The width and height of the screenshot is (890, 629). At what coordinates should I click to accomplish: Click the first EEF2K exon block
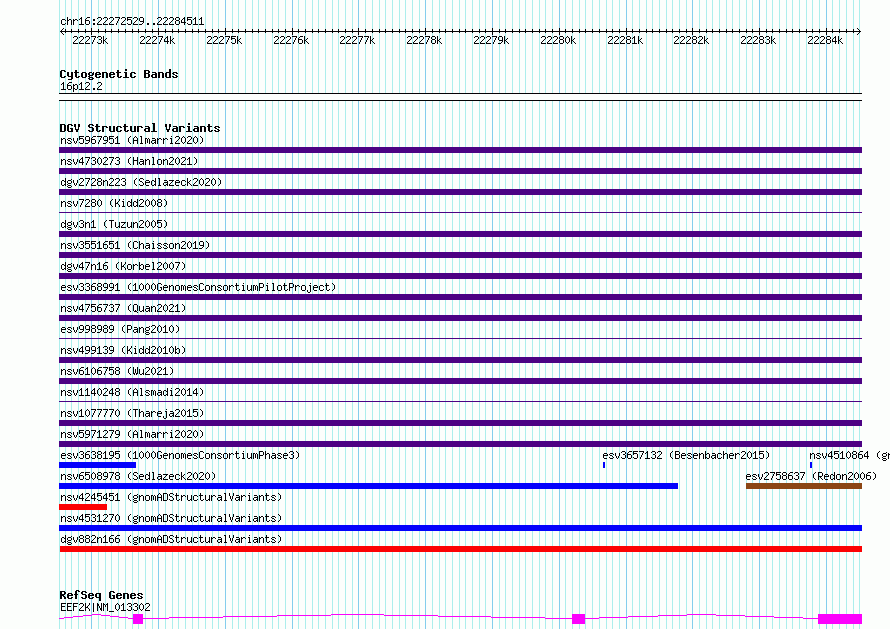click(138, 619)
